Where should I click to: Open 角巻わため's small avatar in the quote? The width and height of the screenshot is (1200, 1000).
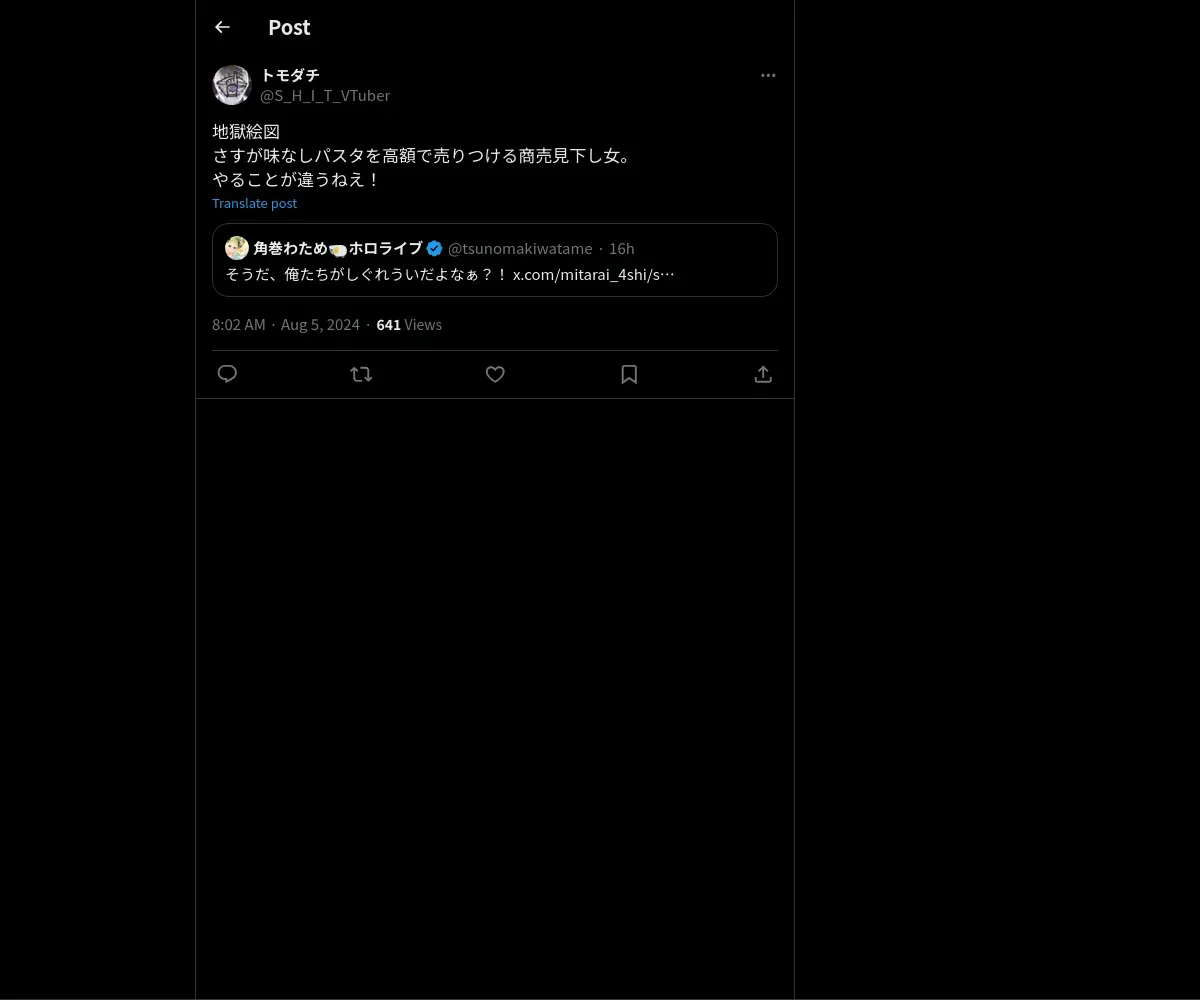pos(237,248)
